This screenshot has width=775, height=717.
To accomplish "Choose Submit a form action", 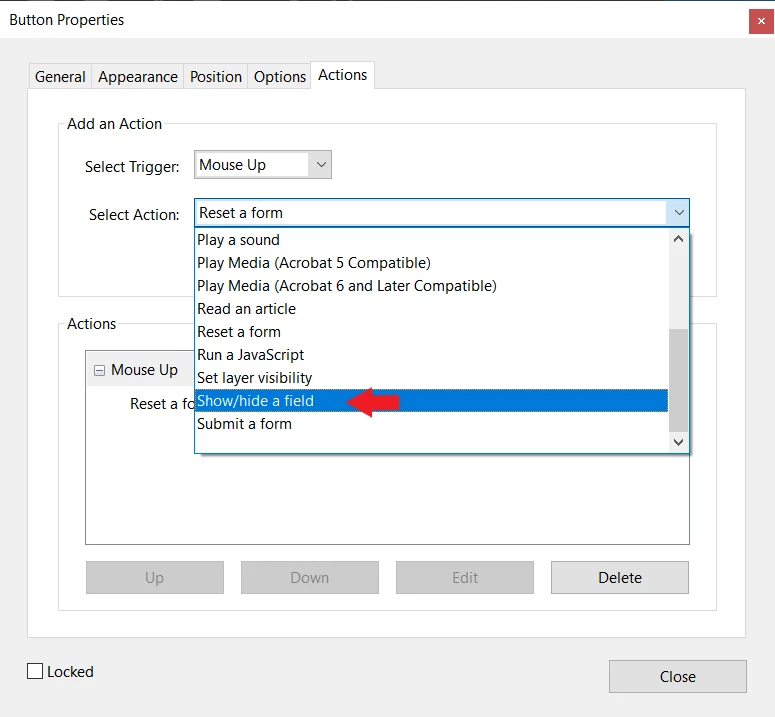I will (x=431, y=424).
